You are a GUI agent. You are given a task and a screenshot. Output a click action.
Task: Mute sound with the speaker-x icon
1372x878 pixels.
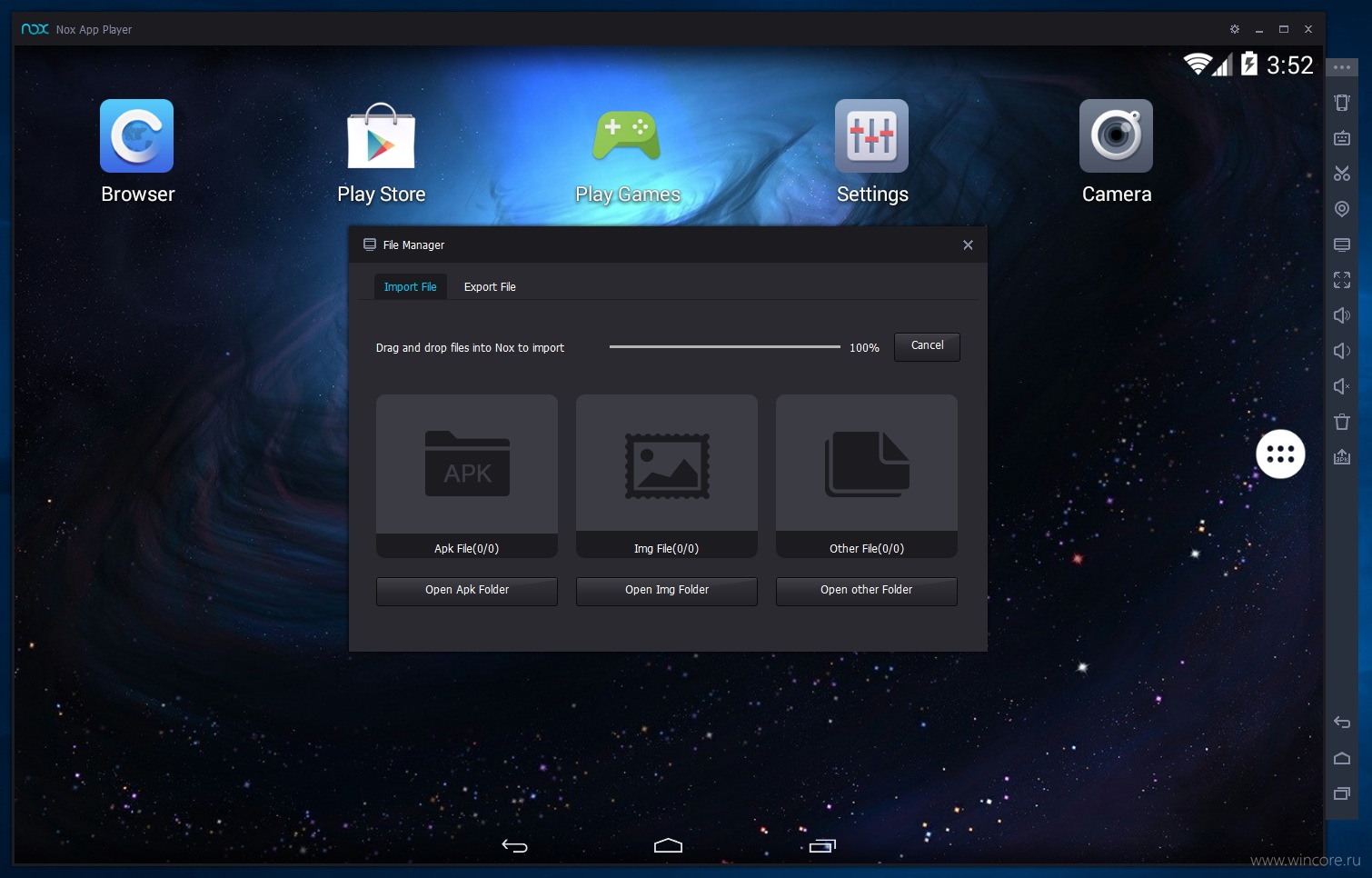click(1342, 386)
